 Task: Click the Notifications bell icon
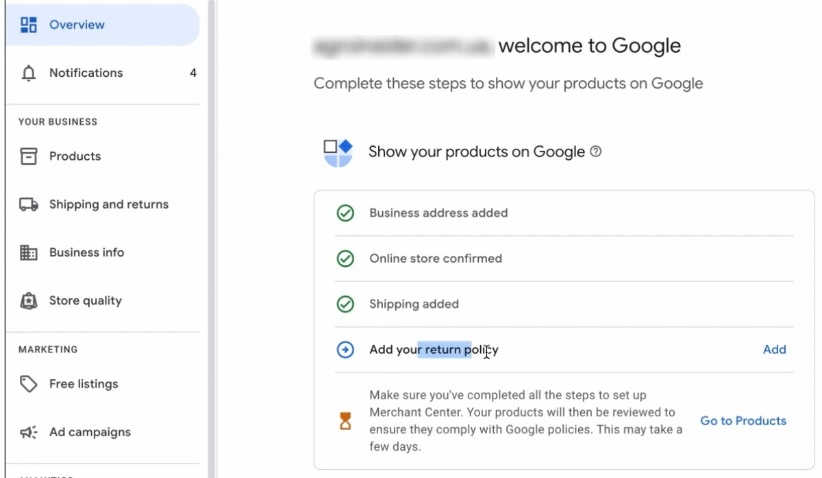pyautogui.click(x=29, y=73)
